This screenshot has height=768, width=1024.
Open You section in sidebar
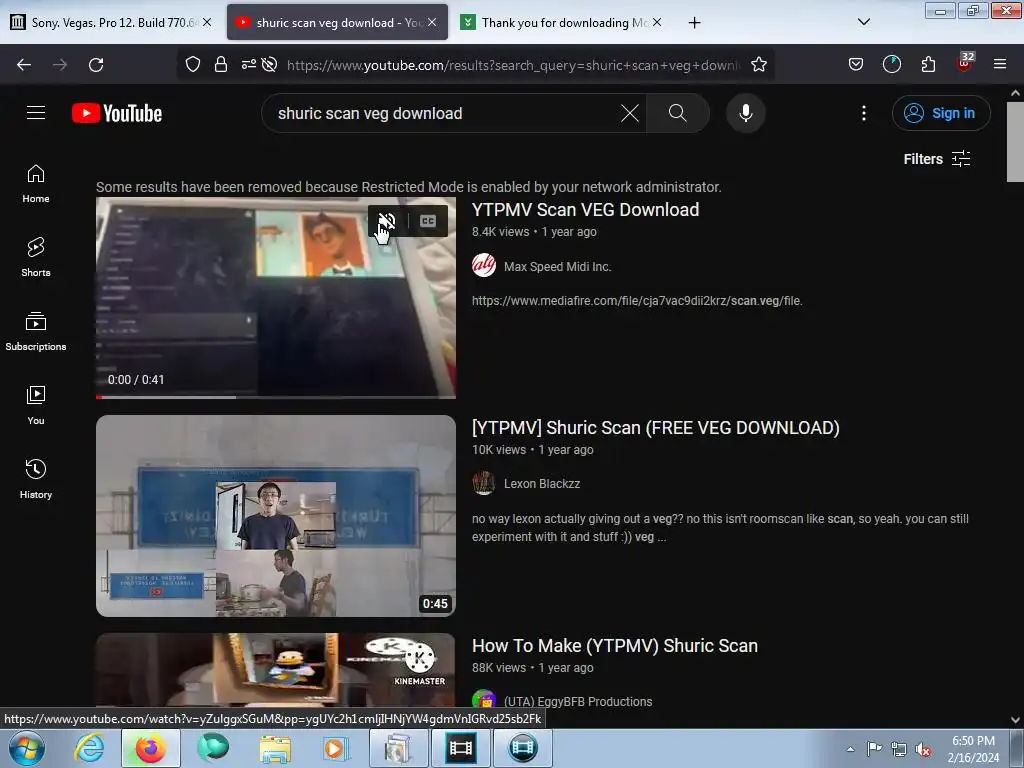(36, 405)
